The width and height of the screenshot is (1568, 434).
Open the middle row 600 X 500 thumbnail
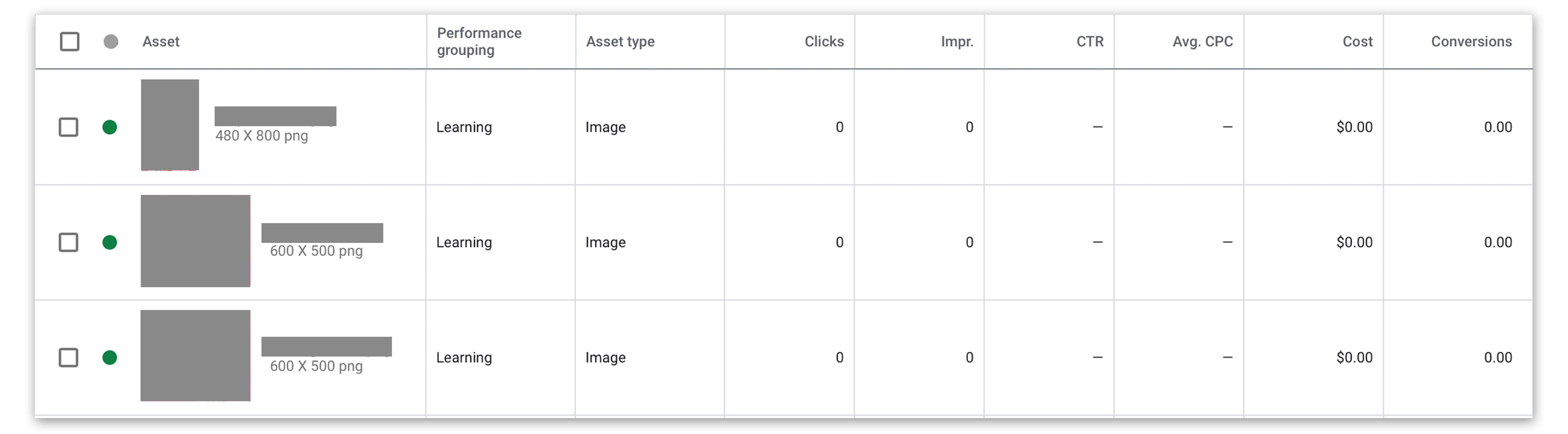click(195, 240)
